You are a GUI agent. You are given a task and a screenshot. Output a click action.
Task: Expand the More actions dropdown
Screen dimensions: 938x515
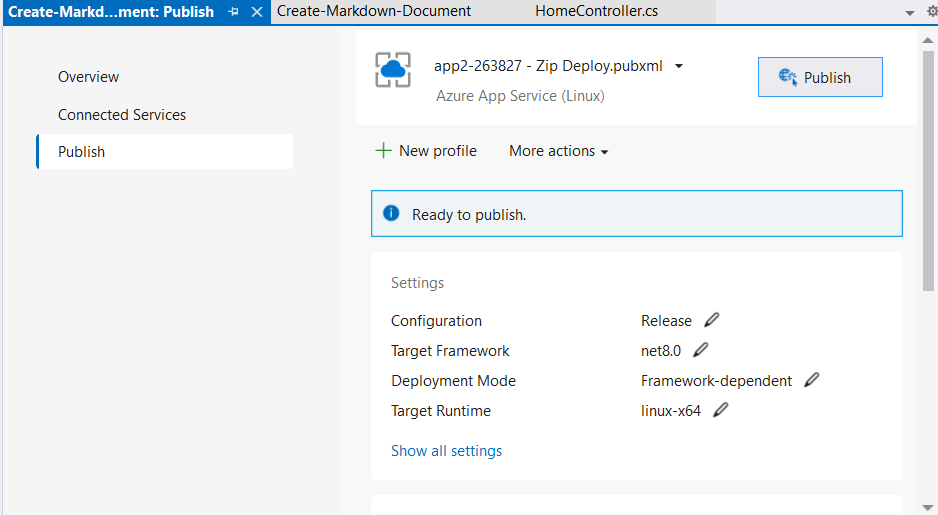tap(558, 151)
